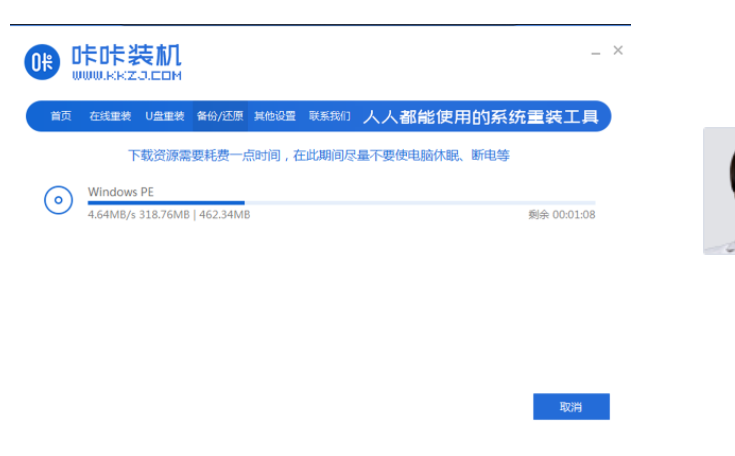The height and width of the screenshot is (456, 735).
Task: Click the 咔咔装机 round logo icon
Action: pos(42,62)
